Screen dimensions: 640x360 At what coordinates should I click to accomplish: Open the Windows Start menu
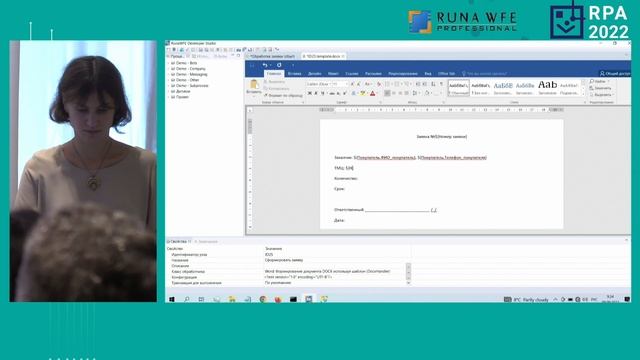point(172,299)
